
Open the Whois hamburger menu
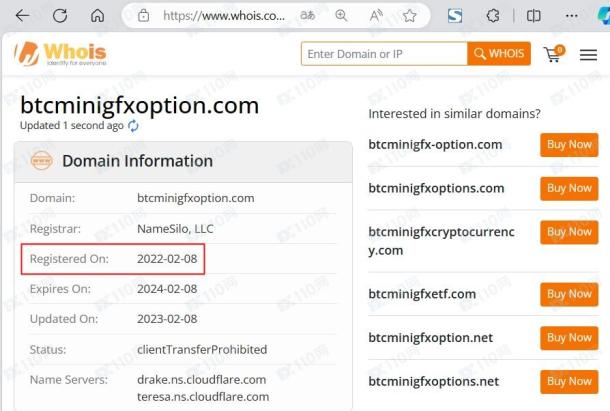[x=588, y=55]
